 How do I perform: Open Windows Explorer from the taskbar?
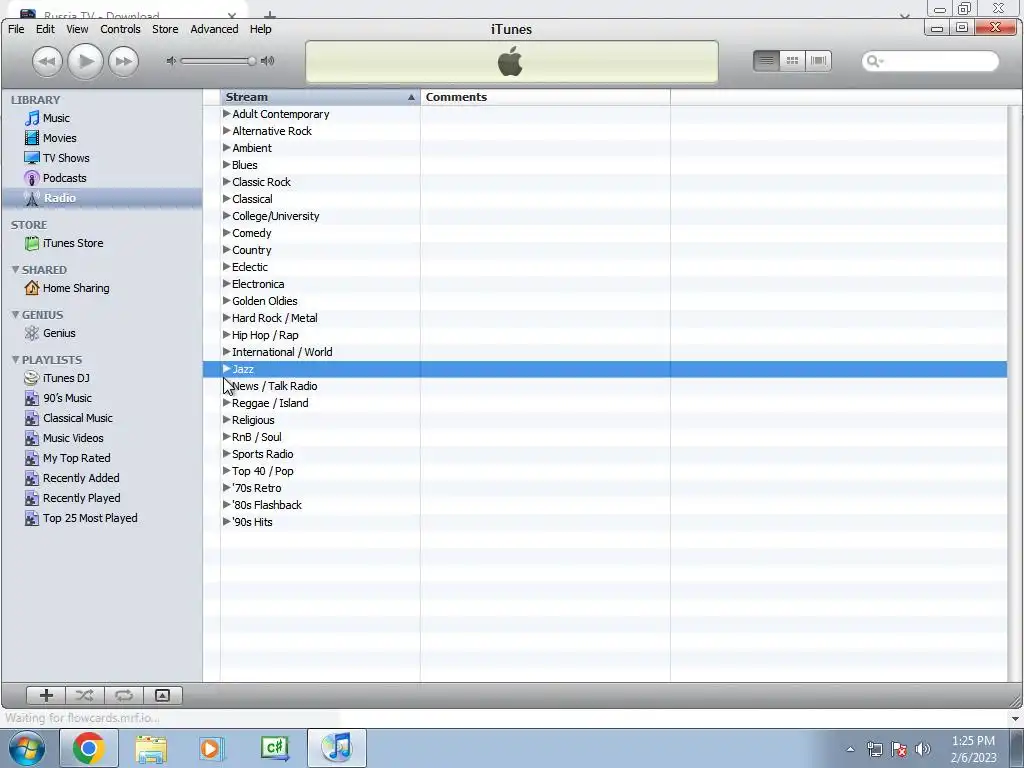pos(151,748)
